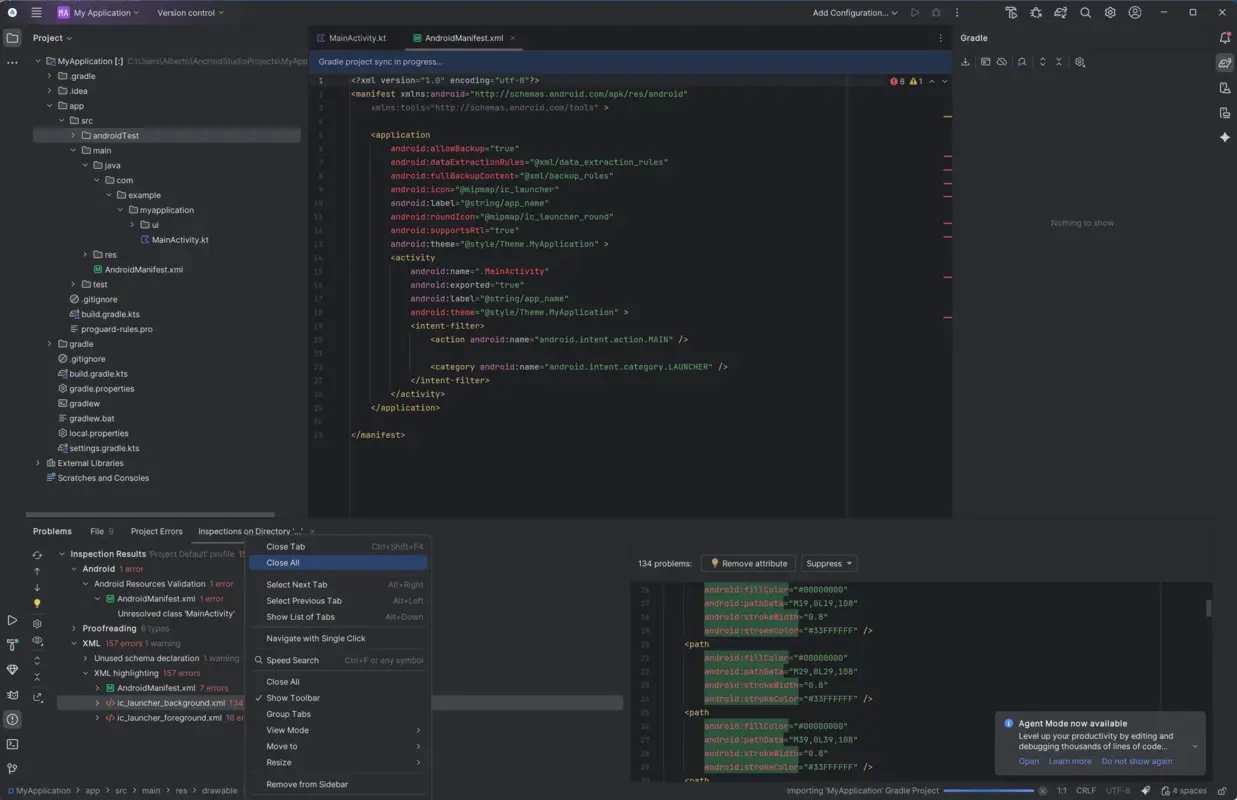Open the Terminal tool window

pos(13,743)
